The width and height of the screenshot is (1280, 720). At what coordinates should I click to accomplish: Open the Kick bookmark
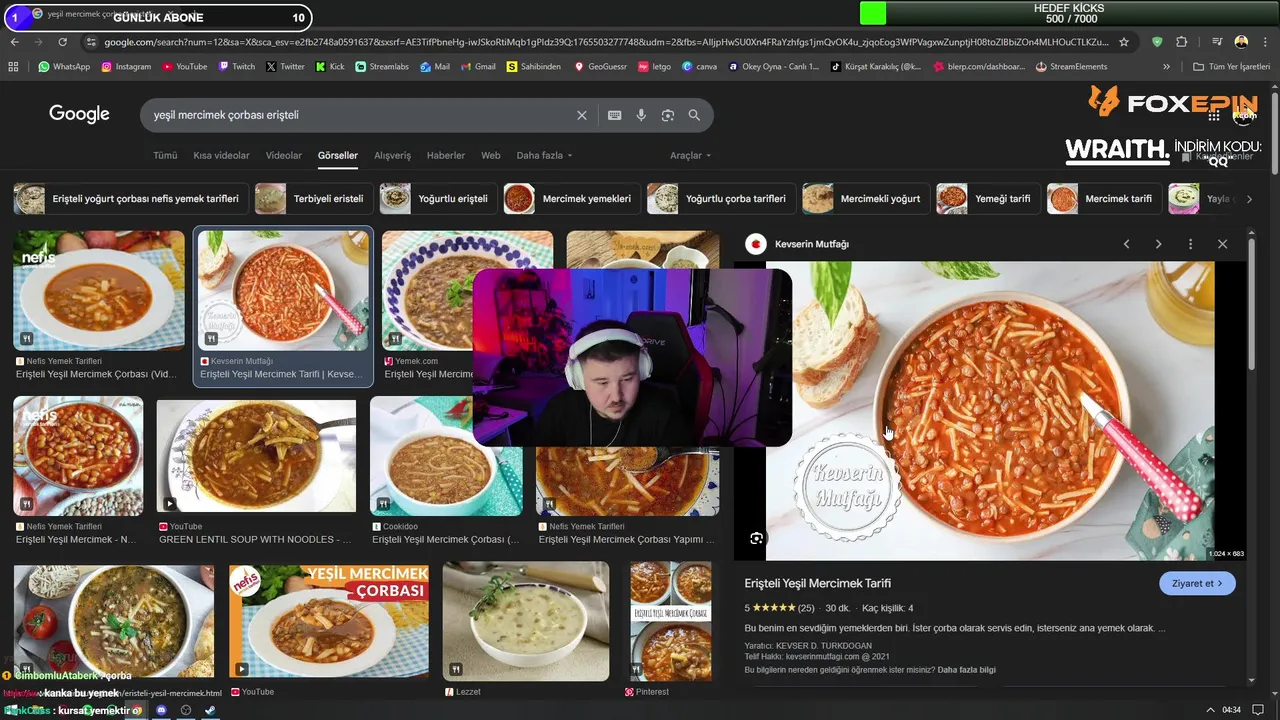[x=330, y=67]
